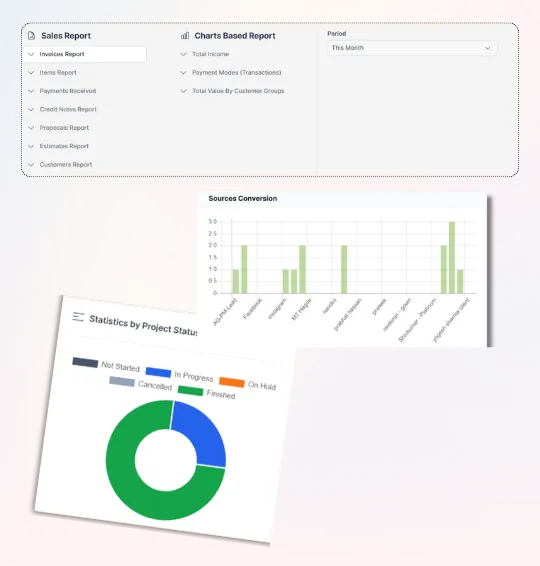Screen dimensions: 540x566
Task: Click the menu lines icon beside Statistics
Action: click(x=78, y=317)
